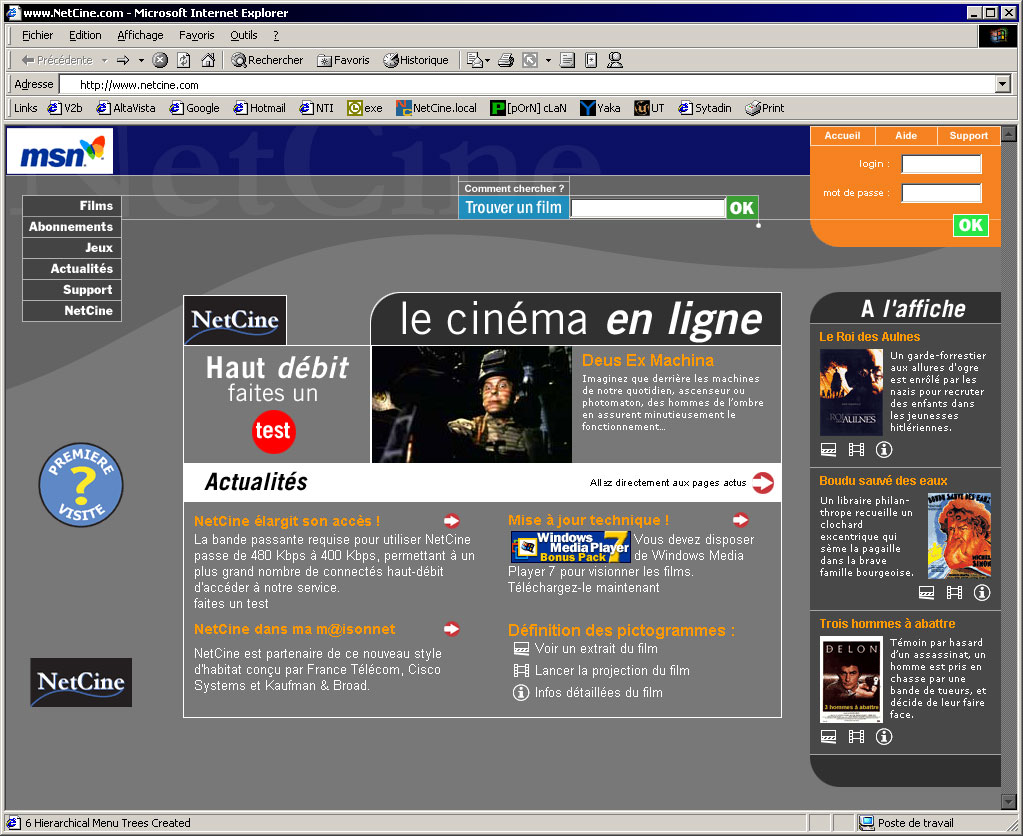The width and height of the screenshot is (1023, 836).
Task: Click the vertical scrollbar down arrow
Action: click(x=1008, y=801)
